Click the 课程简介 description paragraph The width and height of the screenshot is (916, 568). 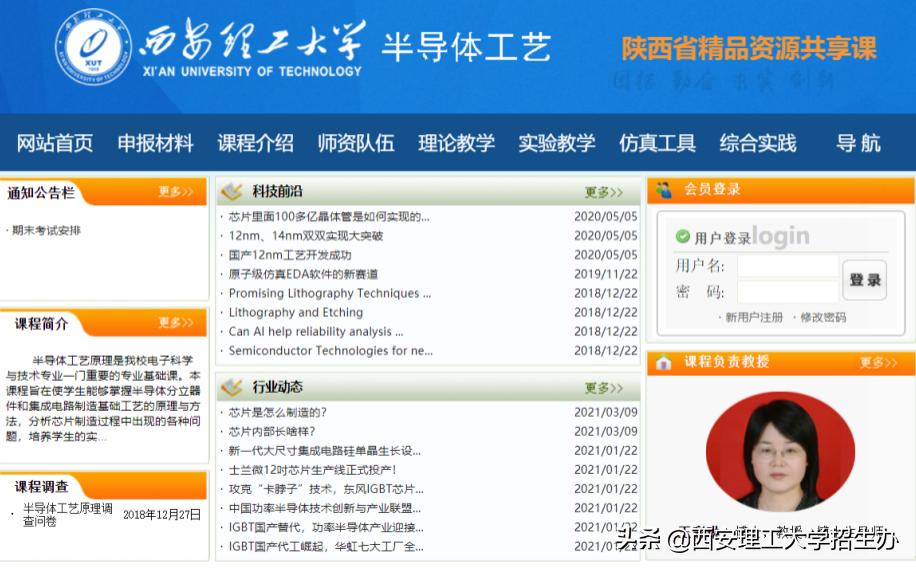(103, 398)
